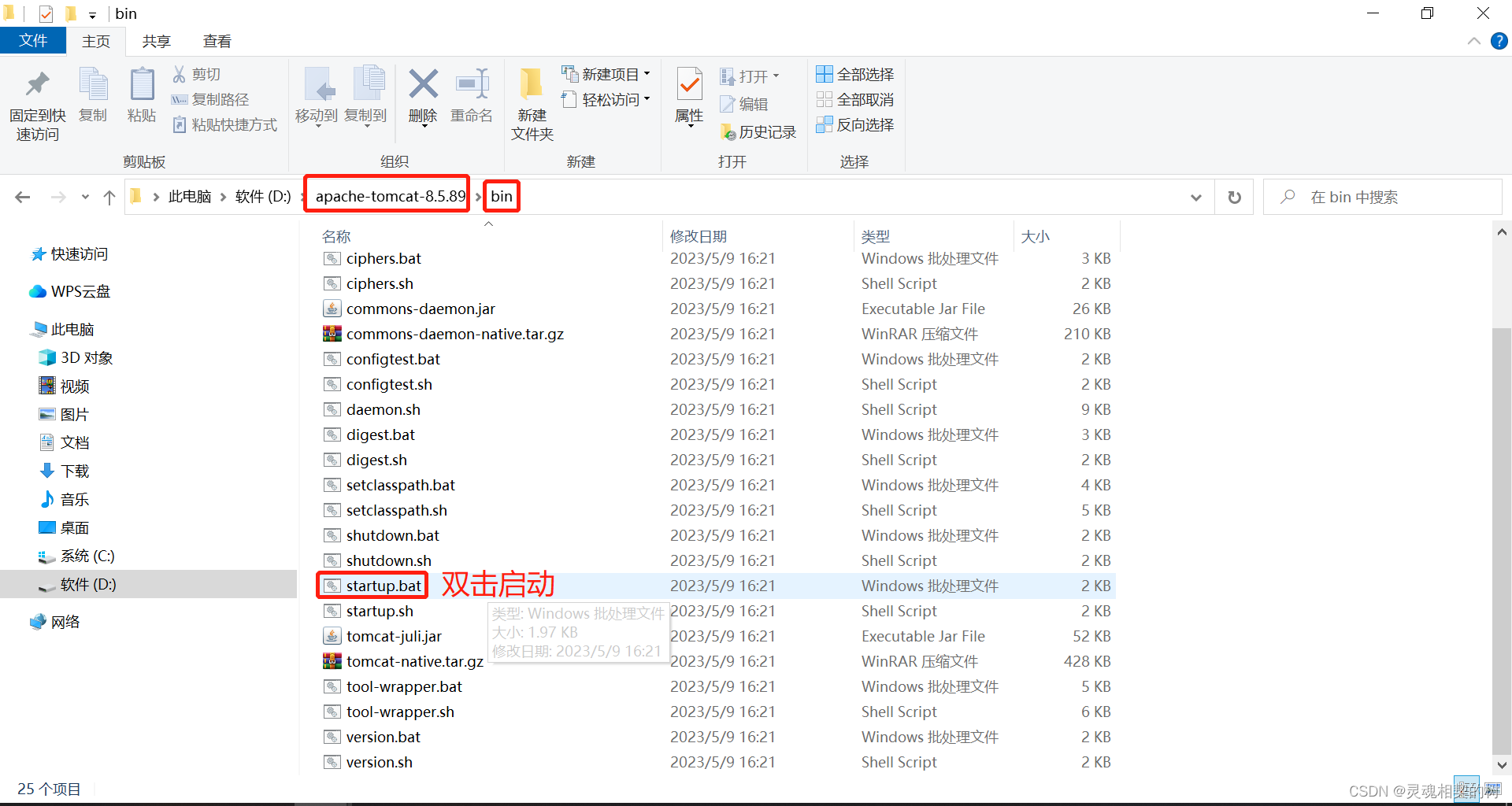The height and width of the screenshot is (806, 1512).
Task: Open Downloads in the navigation pane
Action: point(64,471)
